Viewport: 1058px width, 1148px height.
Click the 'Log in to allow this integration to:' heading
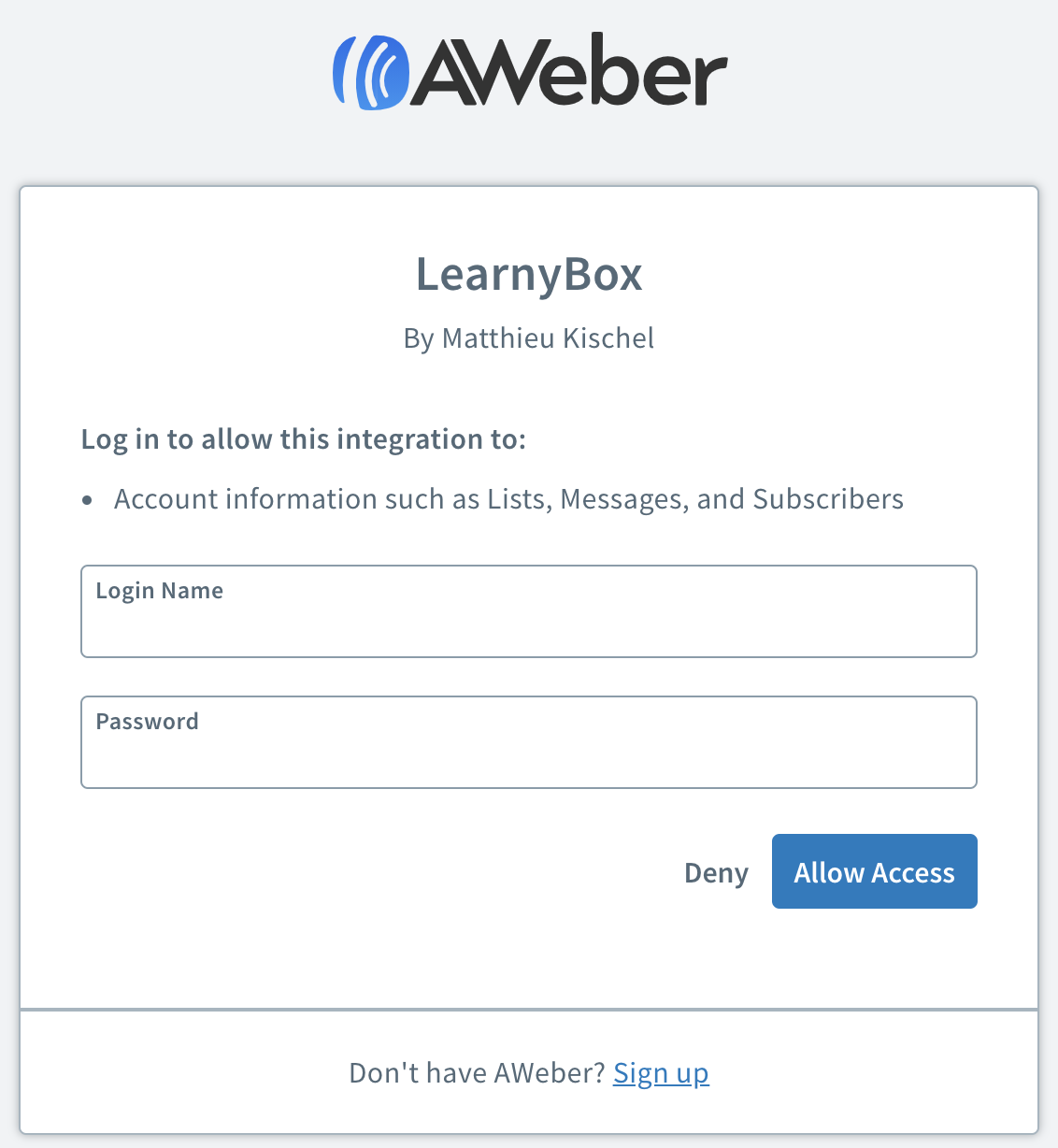tap(304, 439)
